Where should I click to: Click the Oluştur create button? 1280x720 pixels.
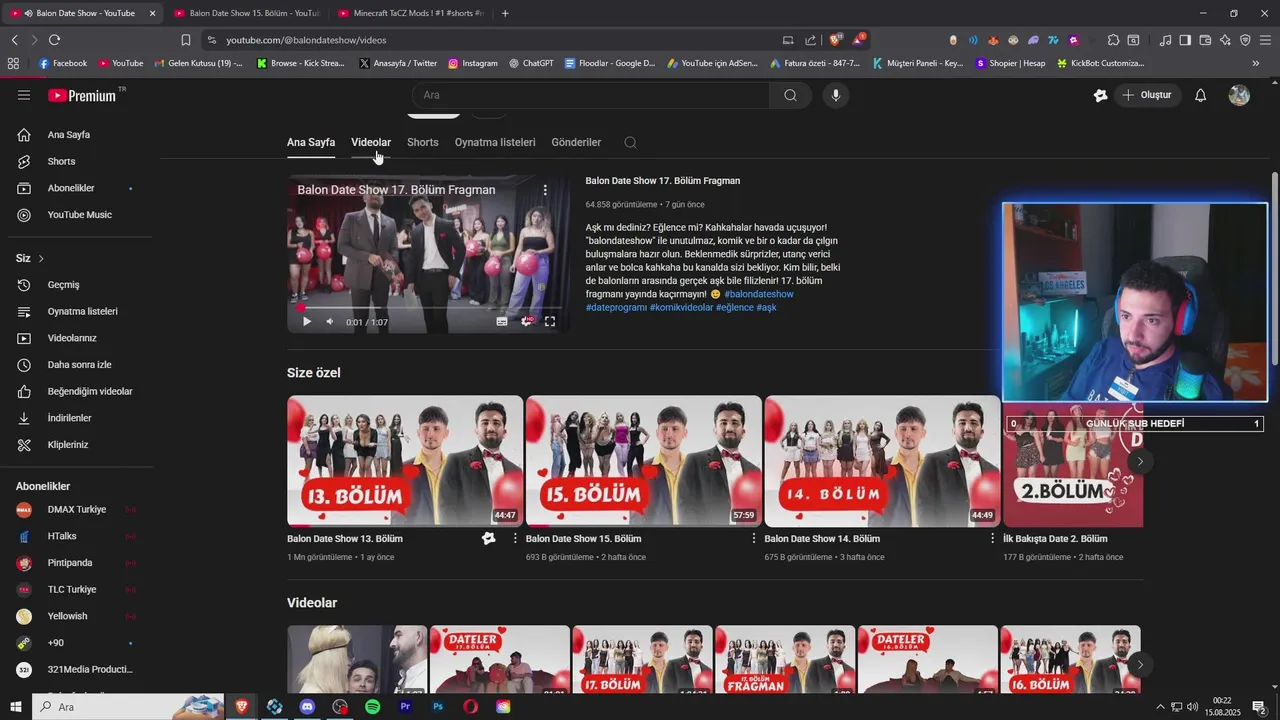click(x=1146, y=95)
